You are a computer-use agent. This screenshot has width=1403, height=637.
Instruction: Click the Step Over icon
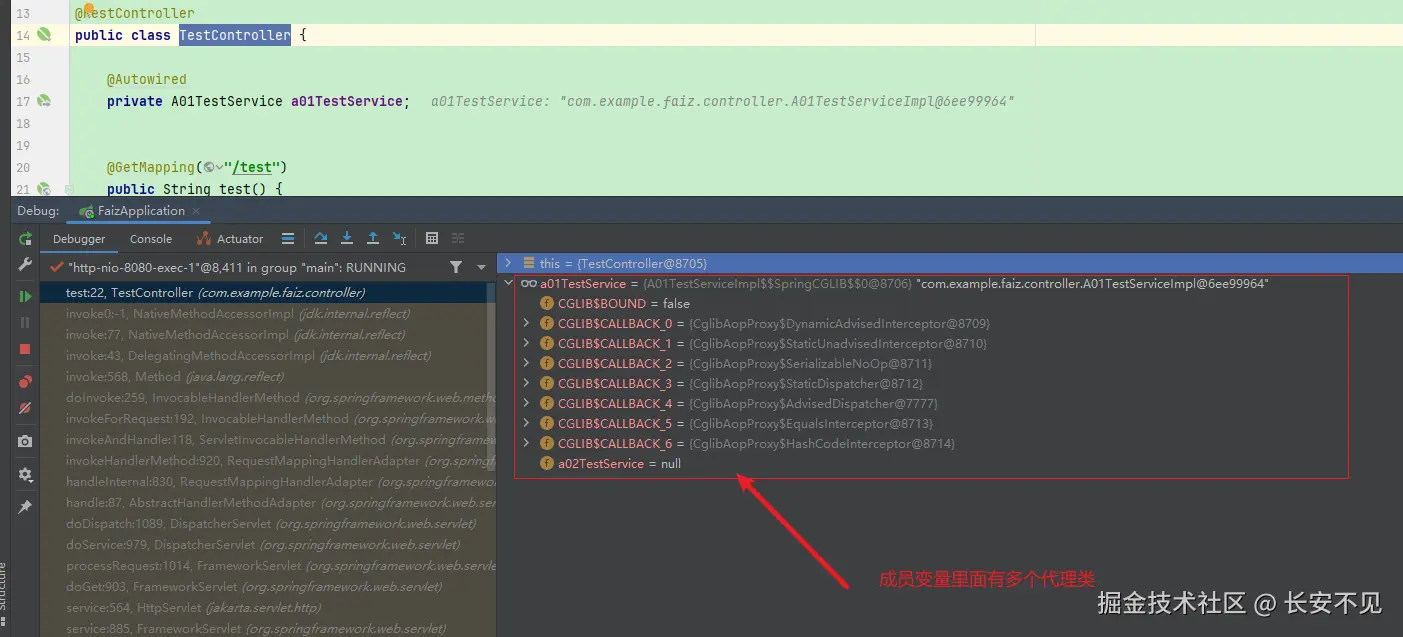321,239
